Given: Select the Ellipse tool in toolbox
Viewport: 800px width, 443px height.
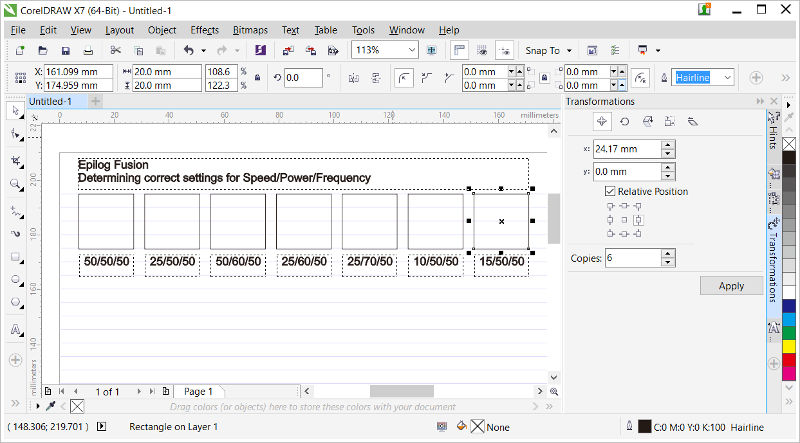Looking at the screenshot, I should [x=15, y=280].
